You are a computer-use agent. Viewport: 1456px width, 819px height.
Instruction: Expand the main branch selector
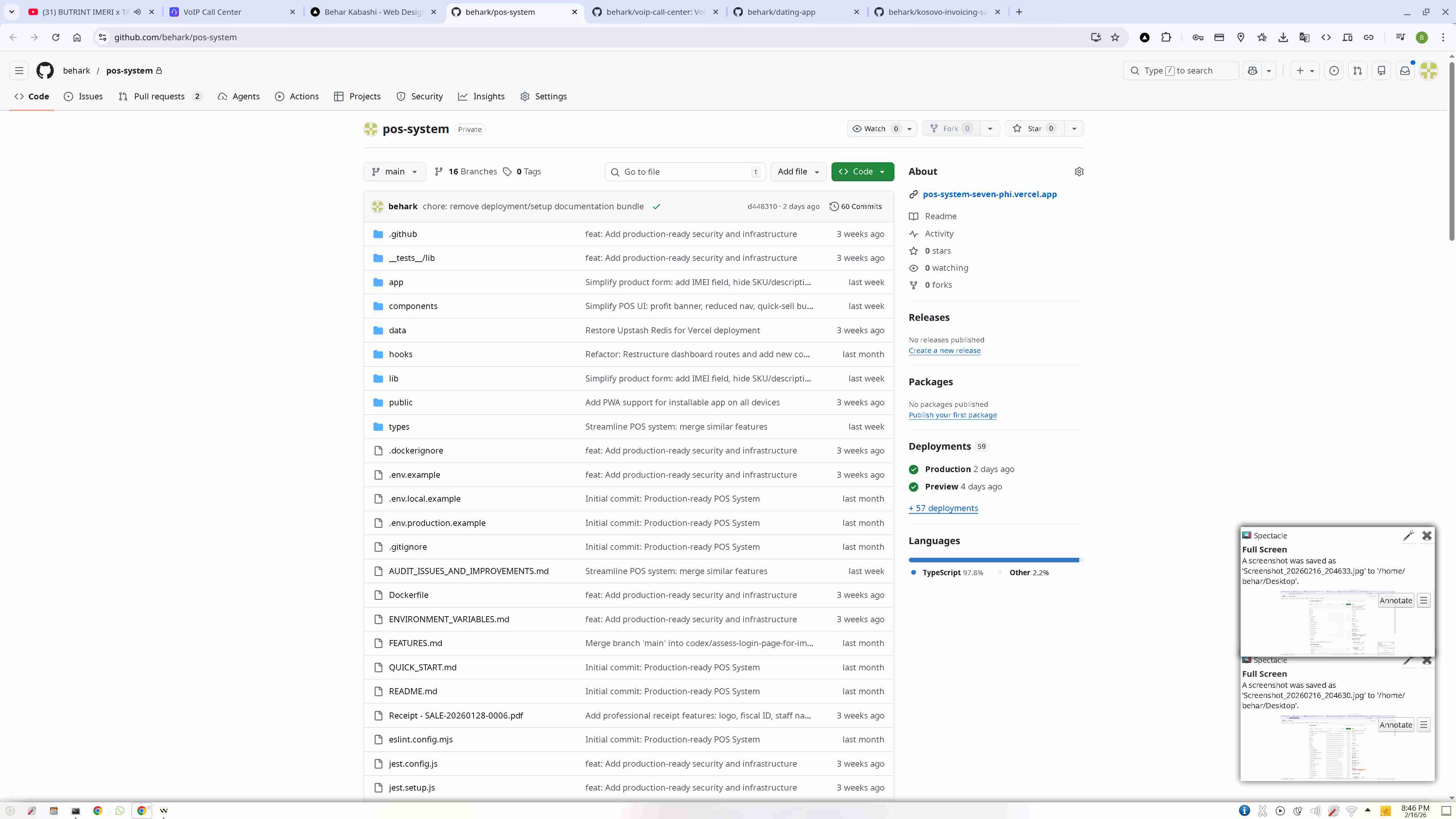pyautogui.click(x=394, y=171)
